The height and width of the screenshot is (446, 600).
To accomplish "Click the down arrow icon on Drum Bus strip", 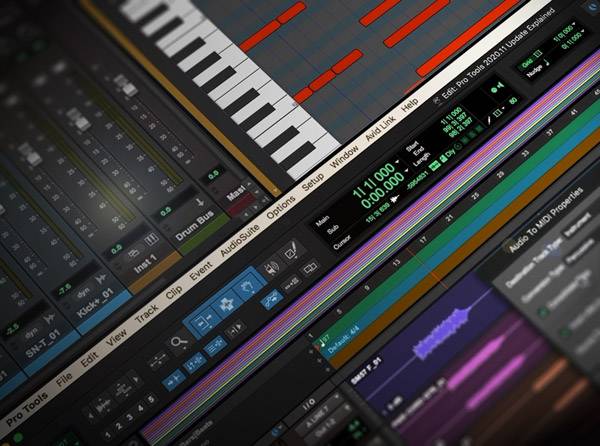I will pos(200,202).
